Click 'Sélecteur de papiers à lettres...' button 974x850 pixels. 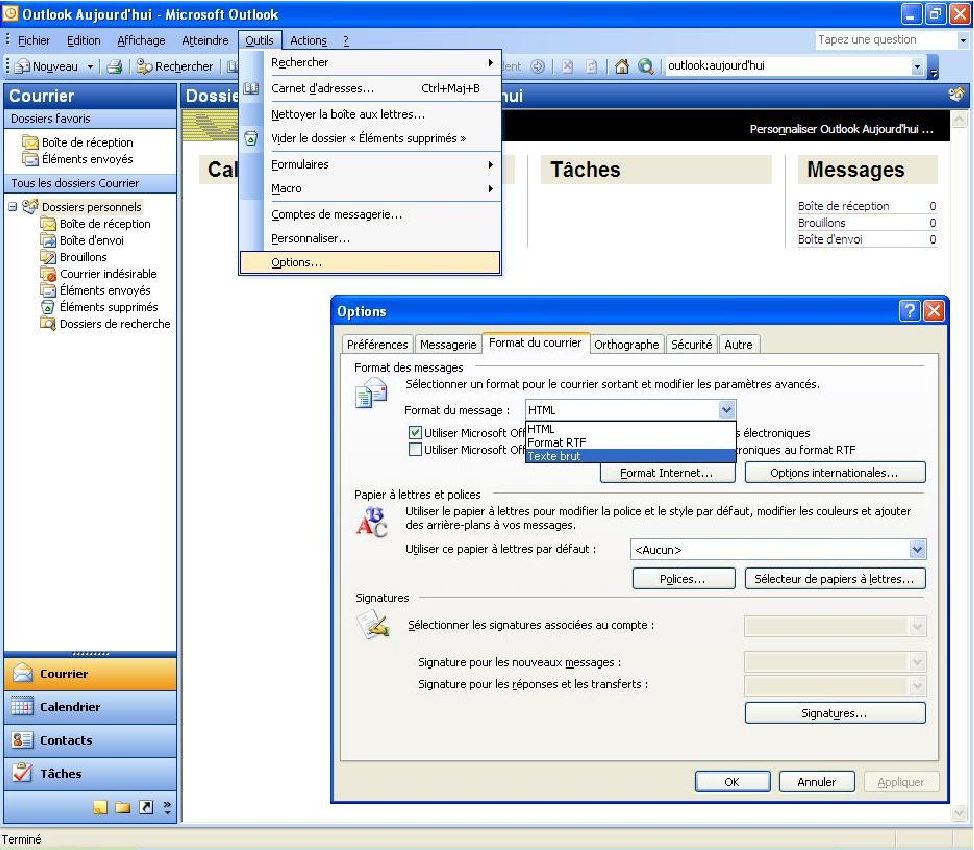pyautogui.click(x=835, y=578)
